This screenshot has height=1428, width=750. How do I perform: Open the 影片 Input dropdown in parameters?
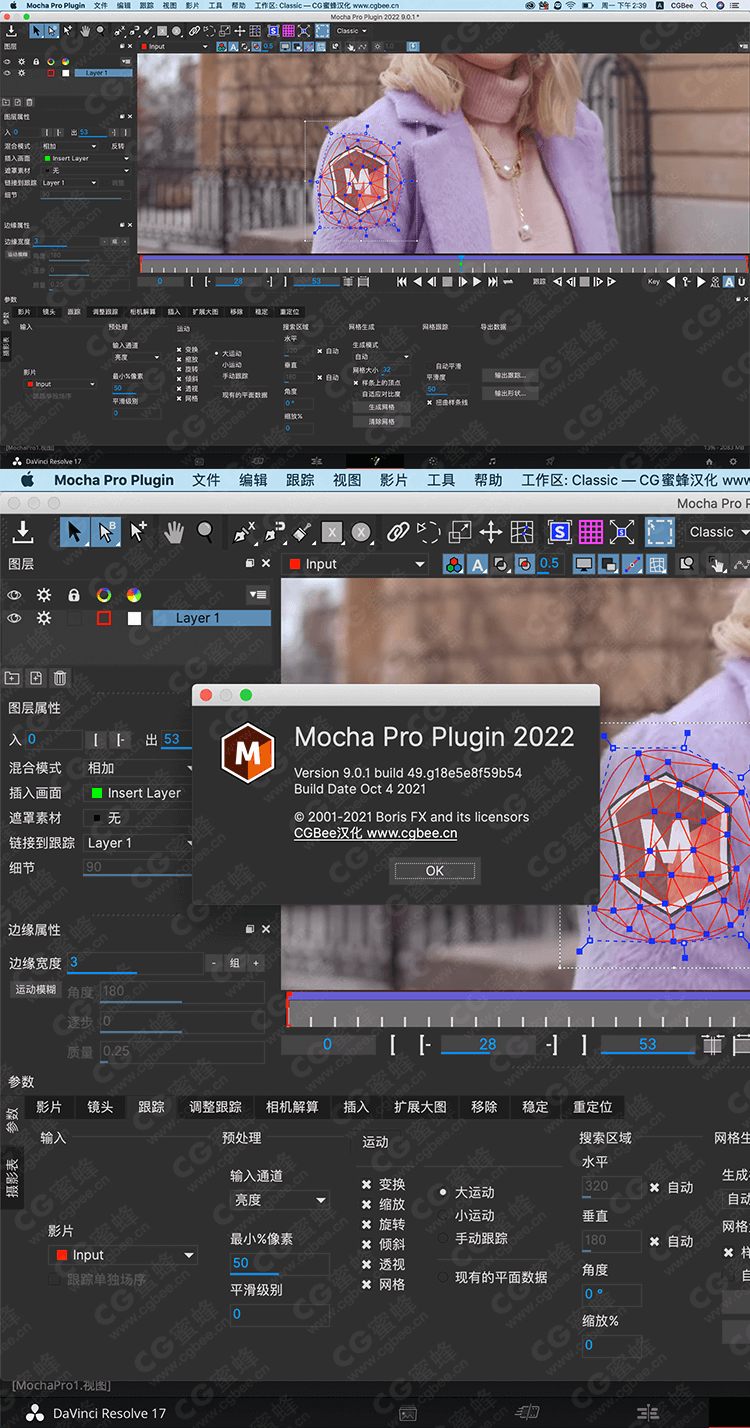pyautogui.click(x=124, y=1255)
